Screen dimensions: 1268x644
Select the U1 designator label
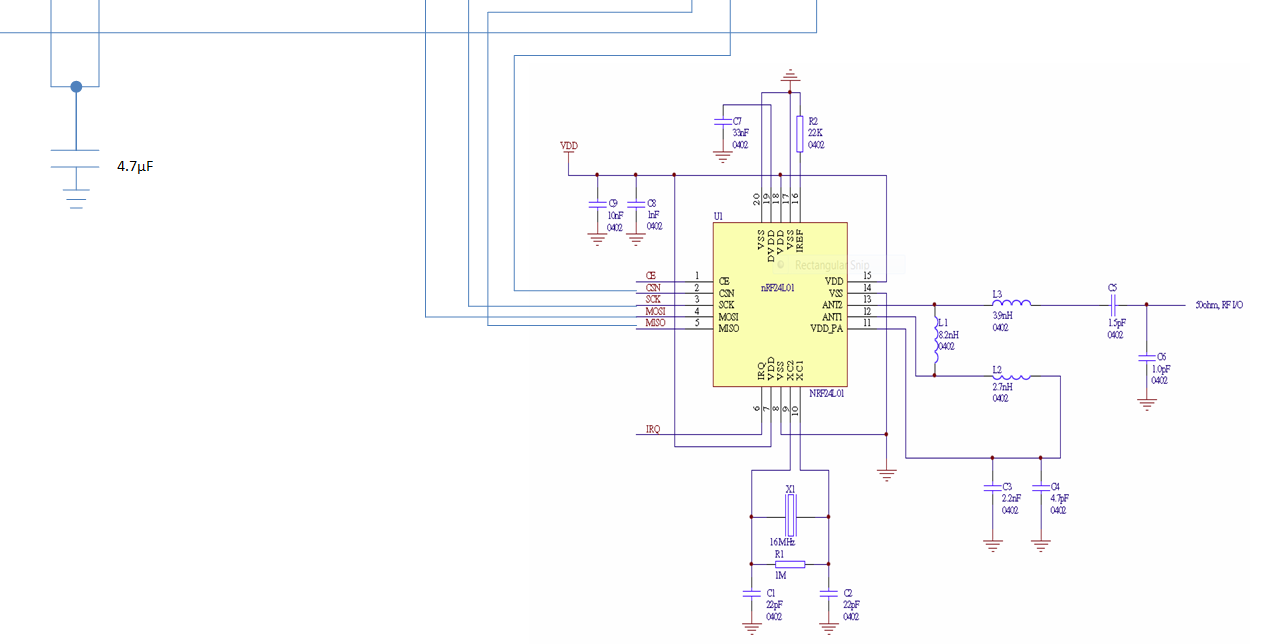point(718,216)
